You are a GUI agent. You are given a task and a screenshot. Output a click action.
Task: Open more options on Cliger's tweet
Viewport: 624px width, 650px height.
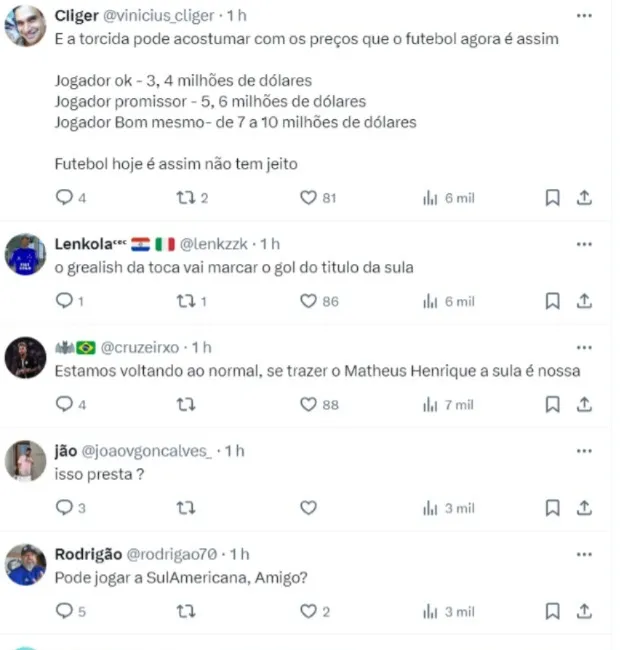(584, 16)
